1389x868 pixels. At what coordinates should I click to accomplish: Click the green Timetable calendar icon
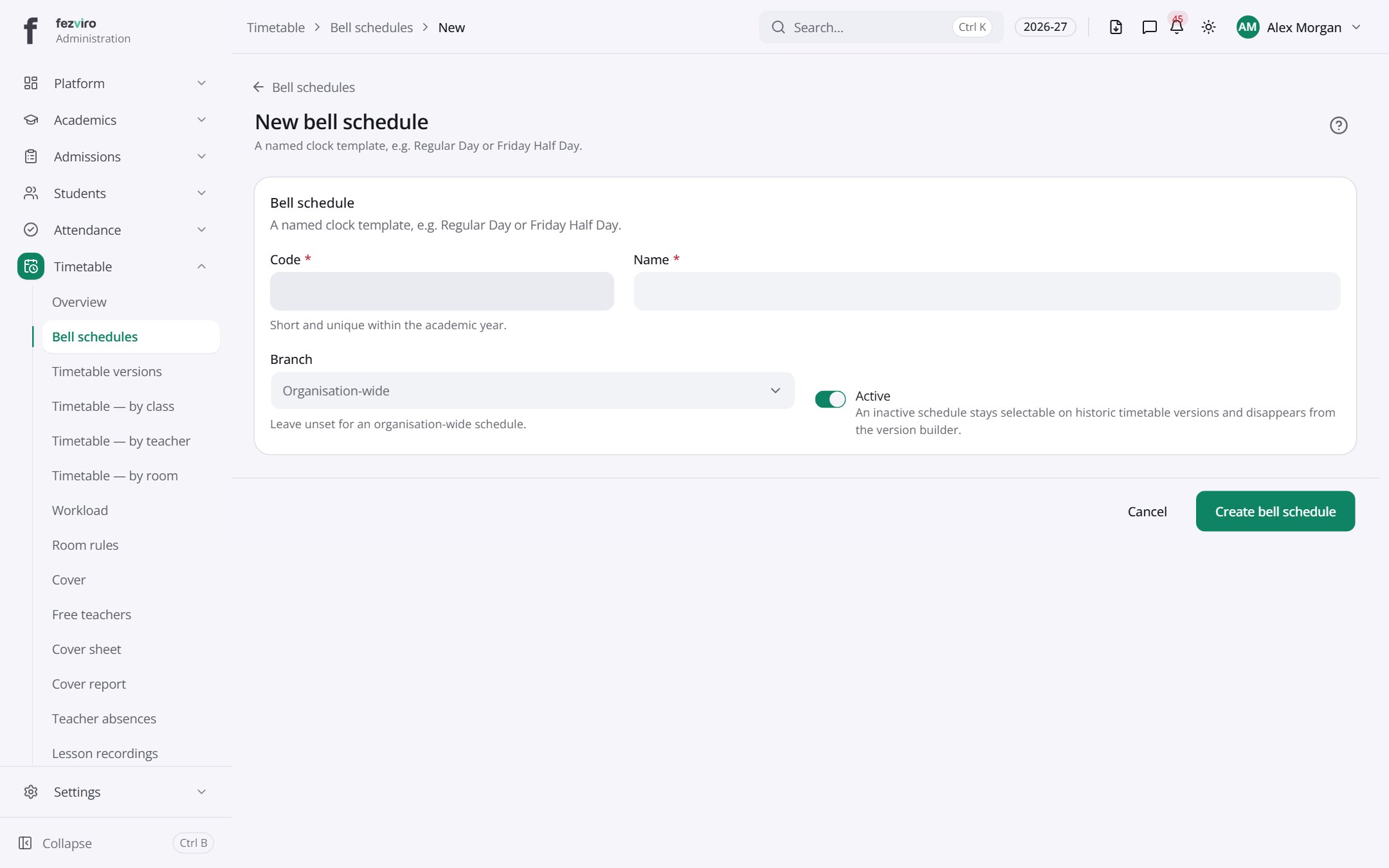click(31, 266)
